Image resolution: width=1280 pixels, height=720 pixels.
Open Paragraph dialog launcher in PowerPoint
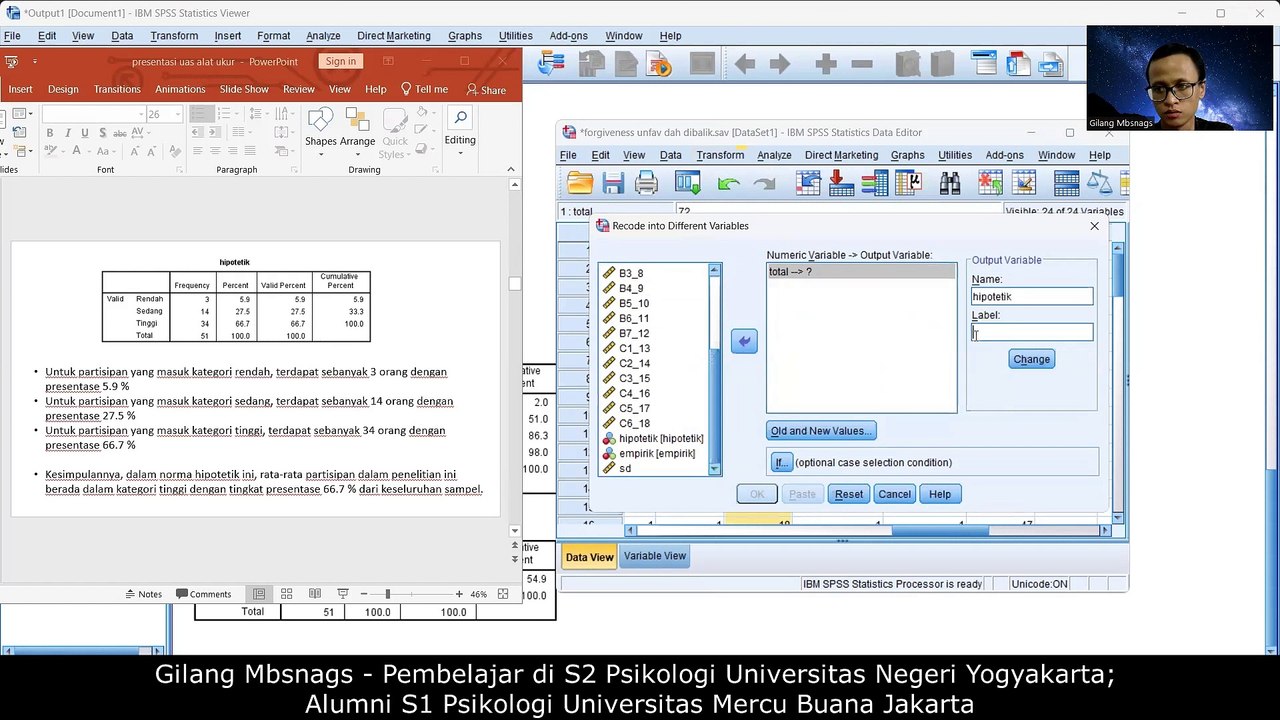pyautogui.click(x=294, y=169)
